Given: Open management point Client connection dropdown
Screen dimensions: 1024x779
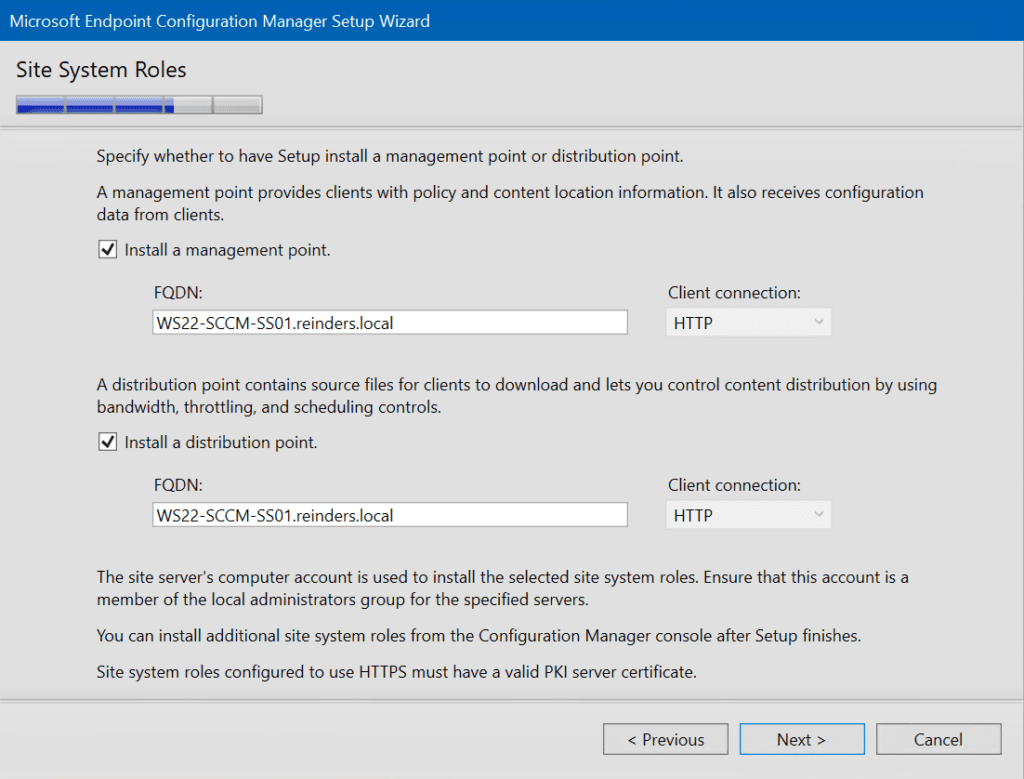Looking at the screenshot, I should (748, 323).
